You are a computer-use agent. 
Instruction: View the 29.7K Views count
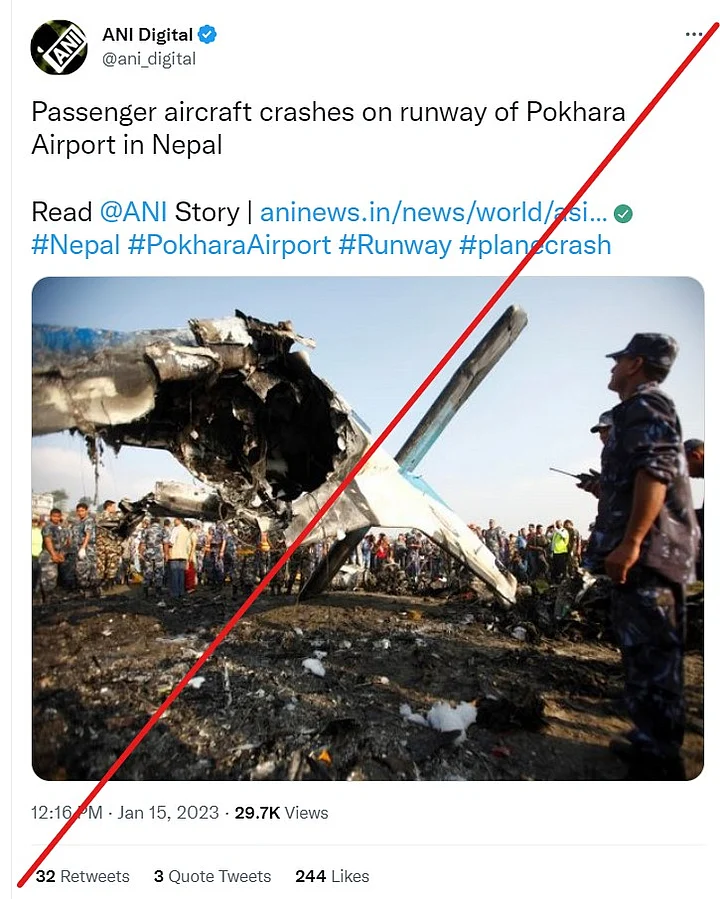click(x=281, y=812)
